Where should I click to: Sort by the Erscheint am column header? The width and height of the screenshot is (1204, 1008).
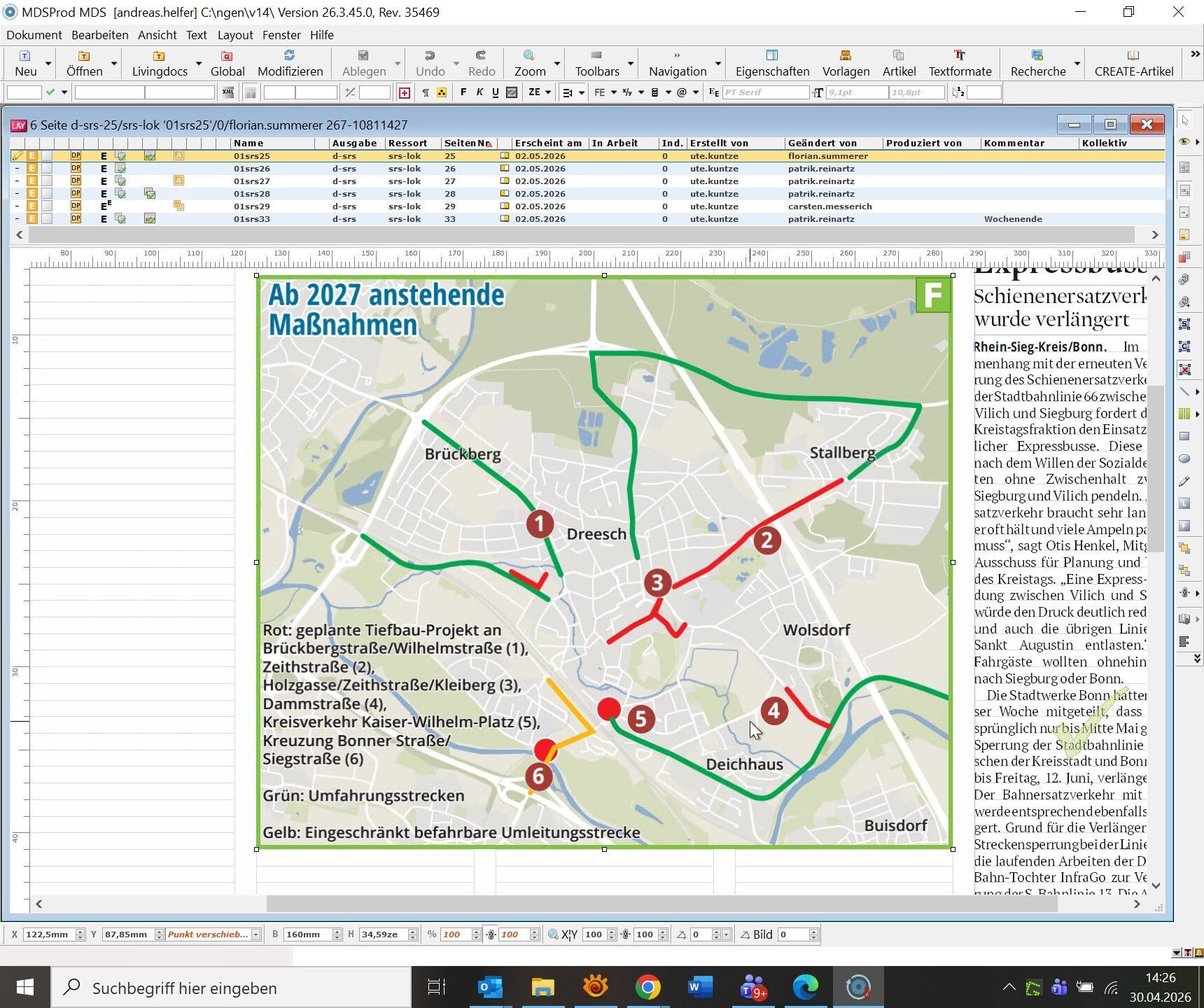coord(548,143)
